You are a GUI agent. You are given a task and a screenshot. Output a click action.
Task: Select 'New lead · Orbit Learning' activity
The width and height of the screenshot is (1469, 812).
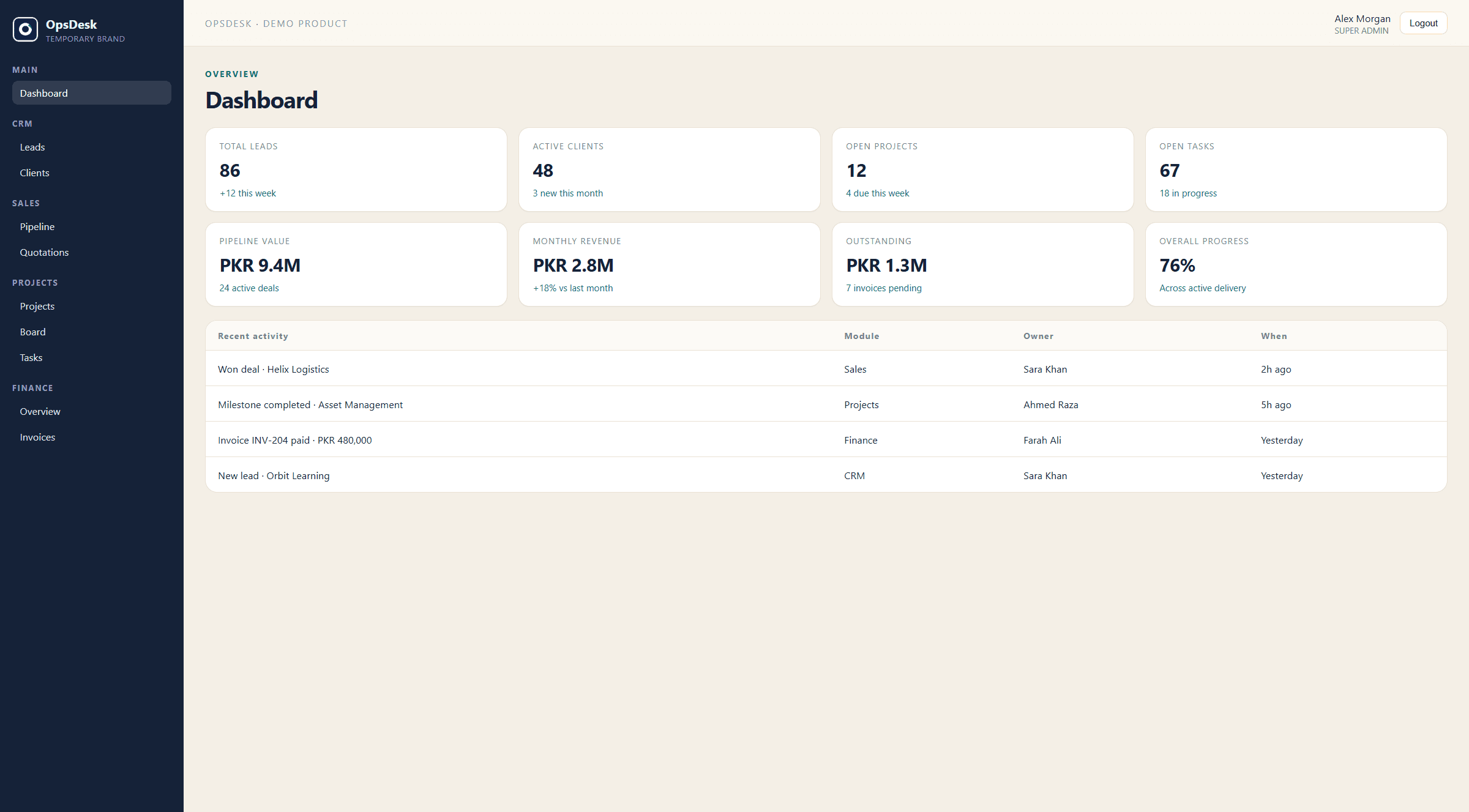(274, 475)
